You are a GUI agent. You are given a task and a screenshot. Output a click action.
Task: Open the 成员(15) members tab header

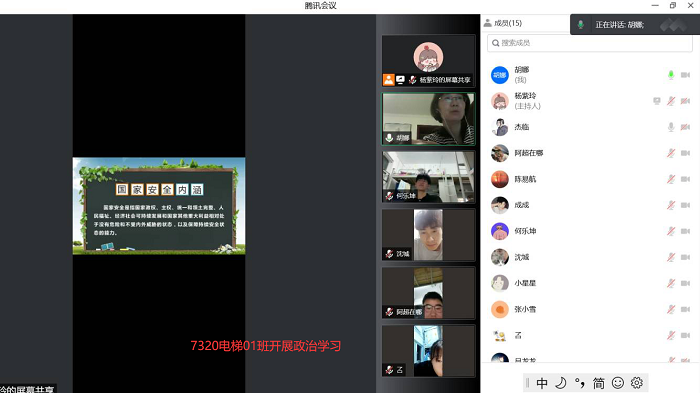coord(503,23)
